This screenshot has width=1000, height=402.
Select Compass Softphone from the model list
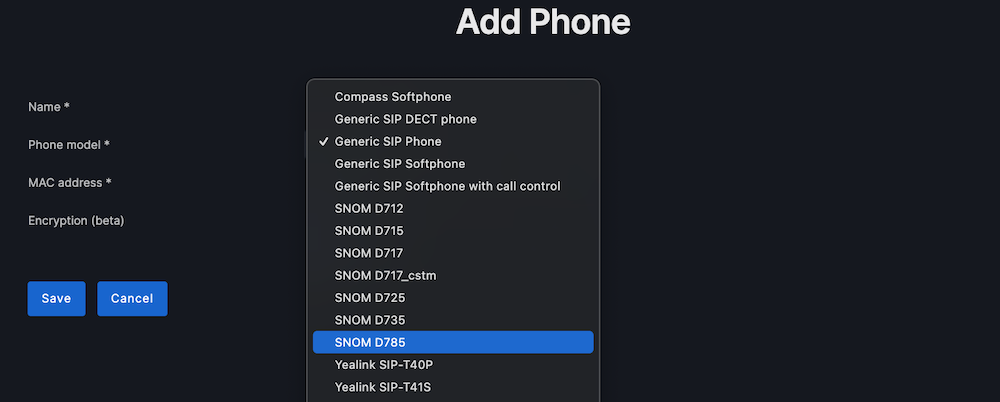pos(393,97)
